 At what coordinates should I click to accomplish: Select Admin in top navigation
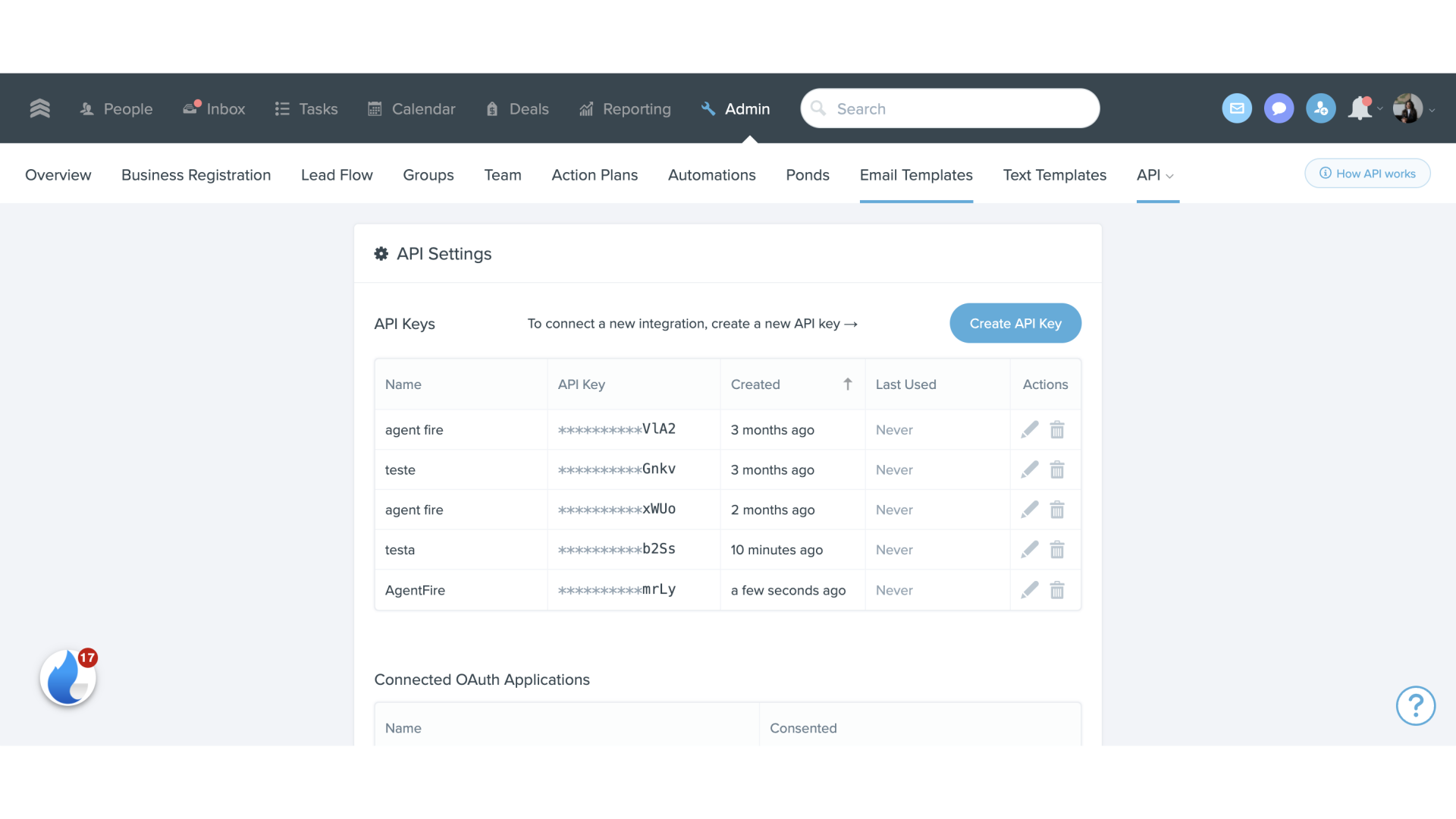(x=736, y=108)
